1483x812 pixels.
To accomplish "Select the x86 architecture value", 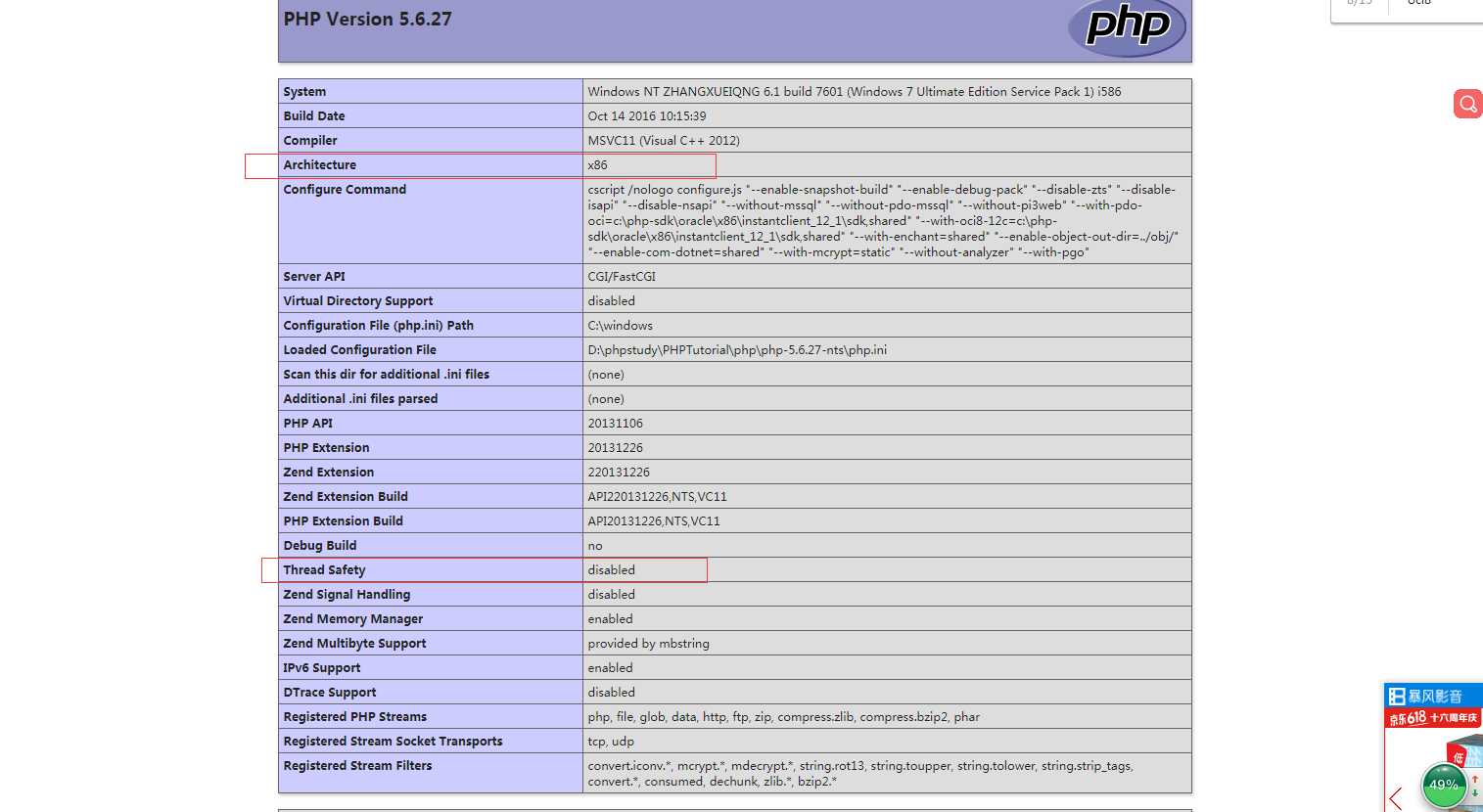I will (x=597, y=165).
